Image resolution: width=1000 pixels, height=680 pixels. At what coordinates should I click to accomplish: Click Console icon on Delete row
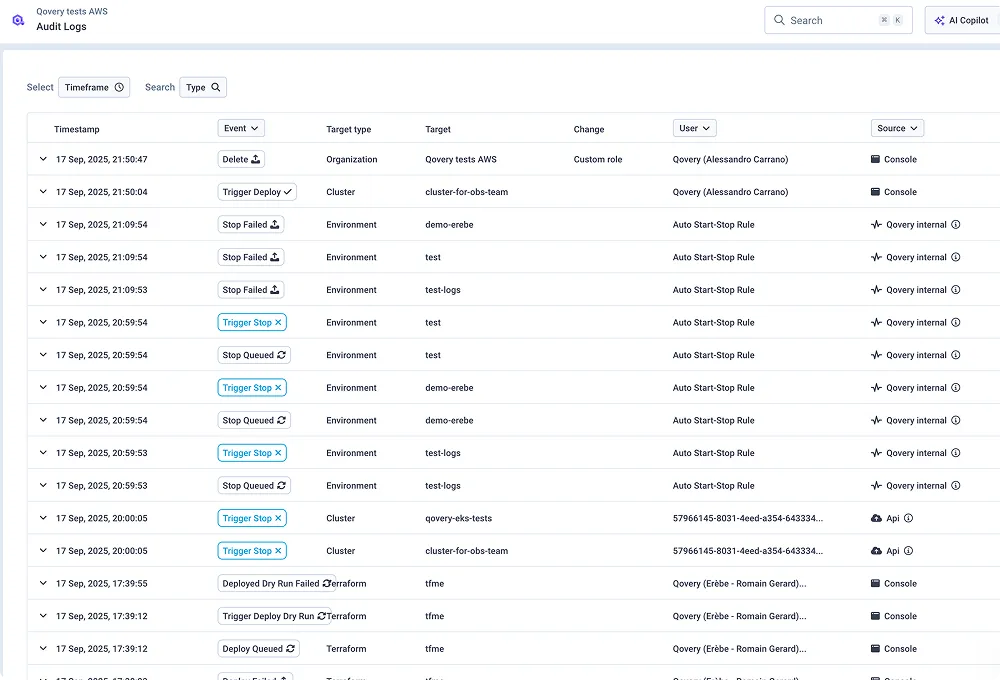(x=876, y=159)
